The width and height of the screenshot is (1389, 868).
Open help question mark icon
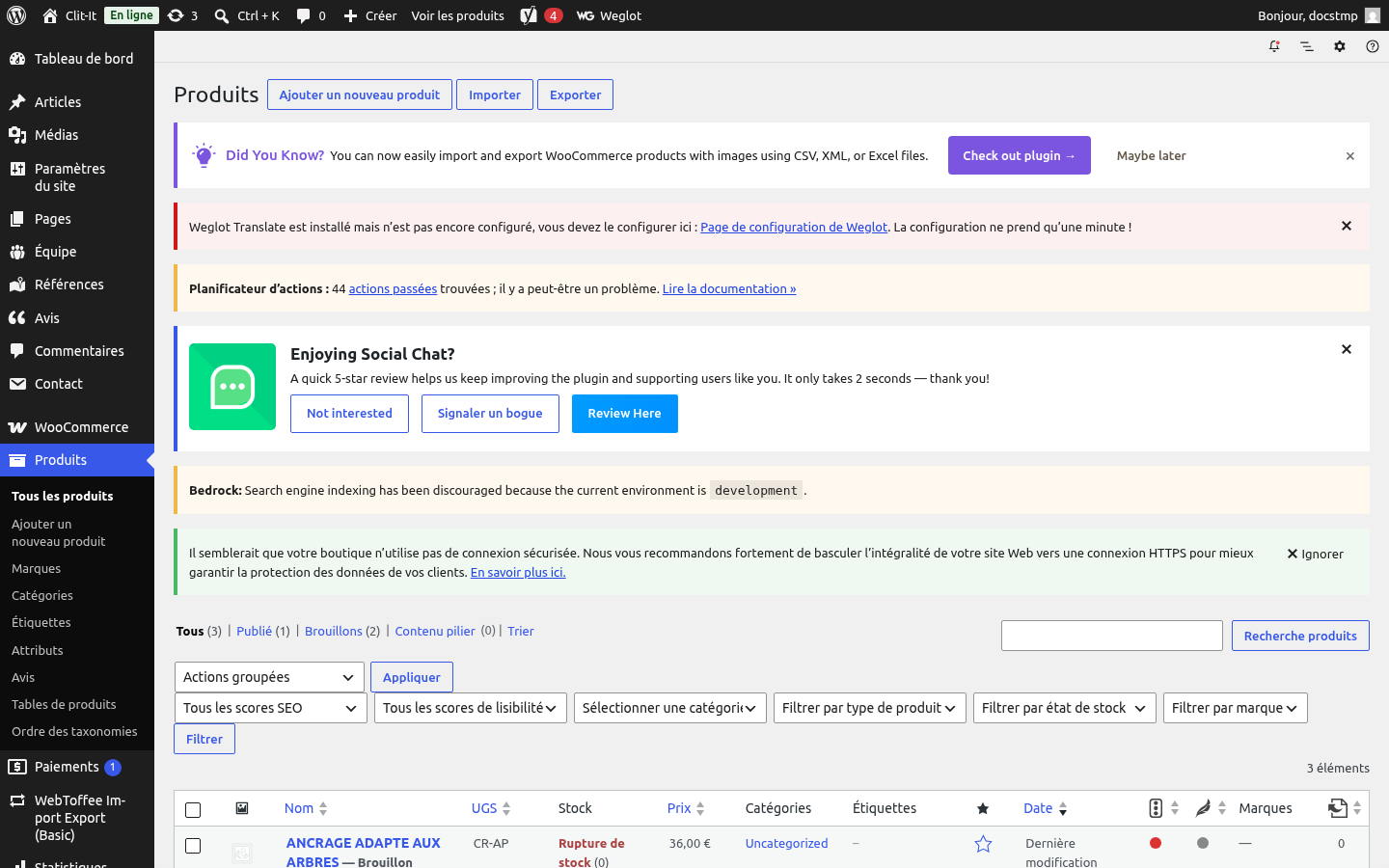point(1373,46)
